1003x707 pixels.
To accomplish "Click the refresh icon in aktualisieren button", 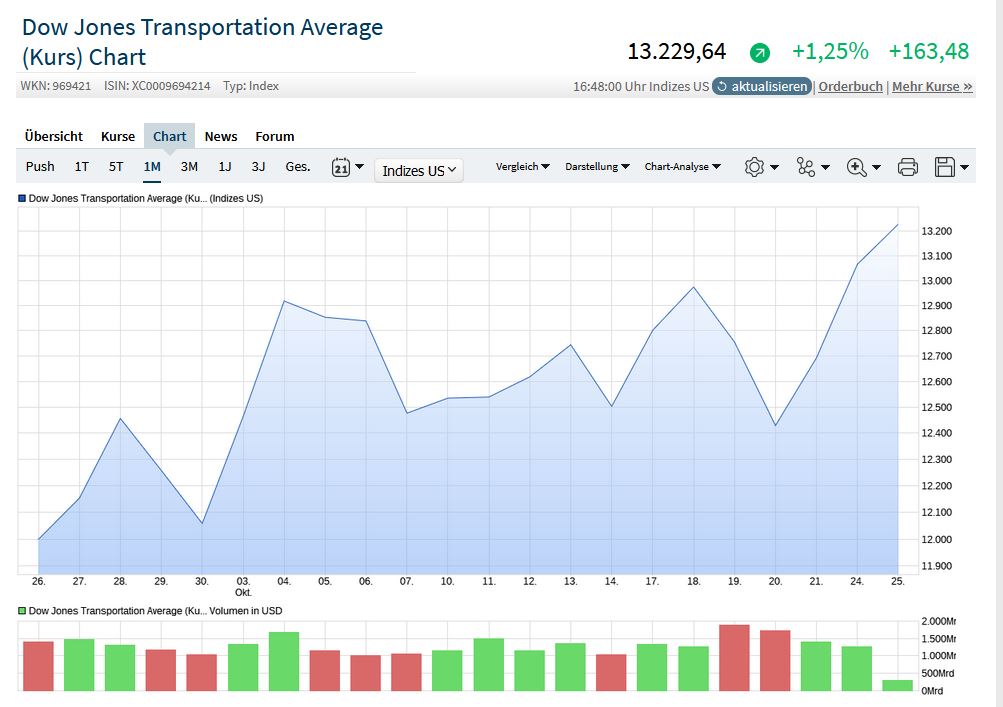I will (x=722, y=86).
